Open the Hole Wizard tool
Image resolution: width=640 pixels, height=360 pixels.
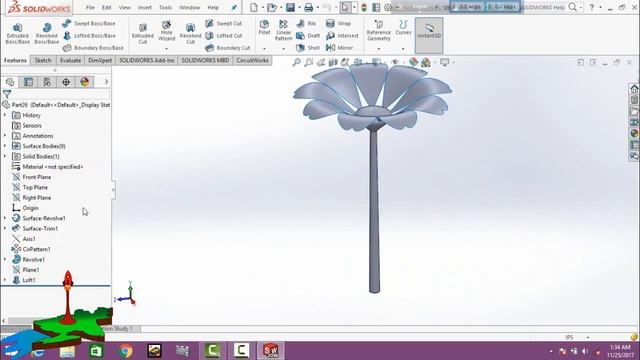tap(166, 31)
